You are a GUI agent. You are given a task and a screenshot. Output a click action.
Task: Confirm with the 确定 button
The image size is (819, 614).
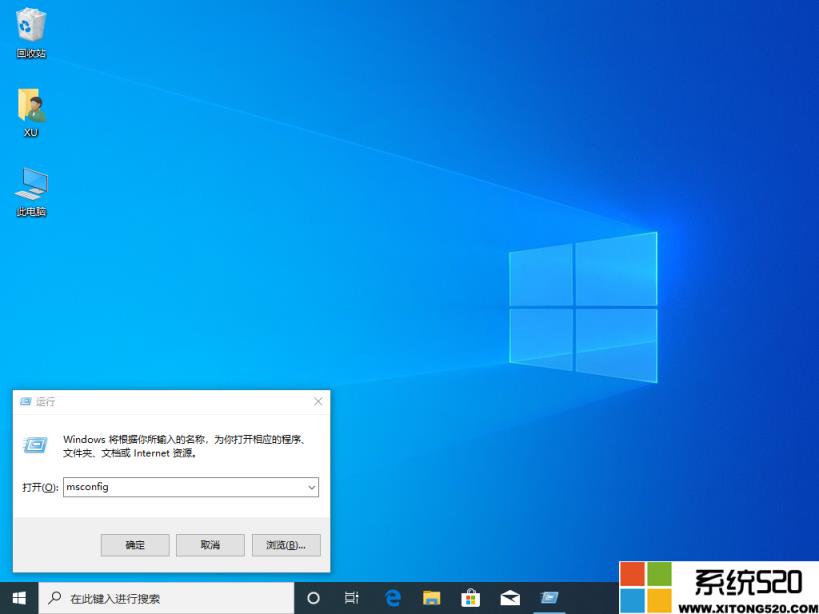click(134, 544)
